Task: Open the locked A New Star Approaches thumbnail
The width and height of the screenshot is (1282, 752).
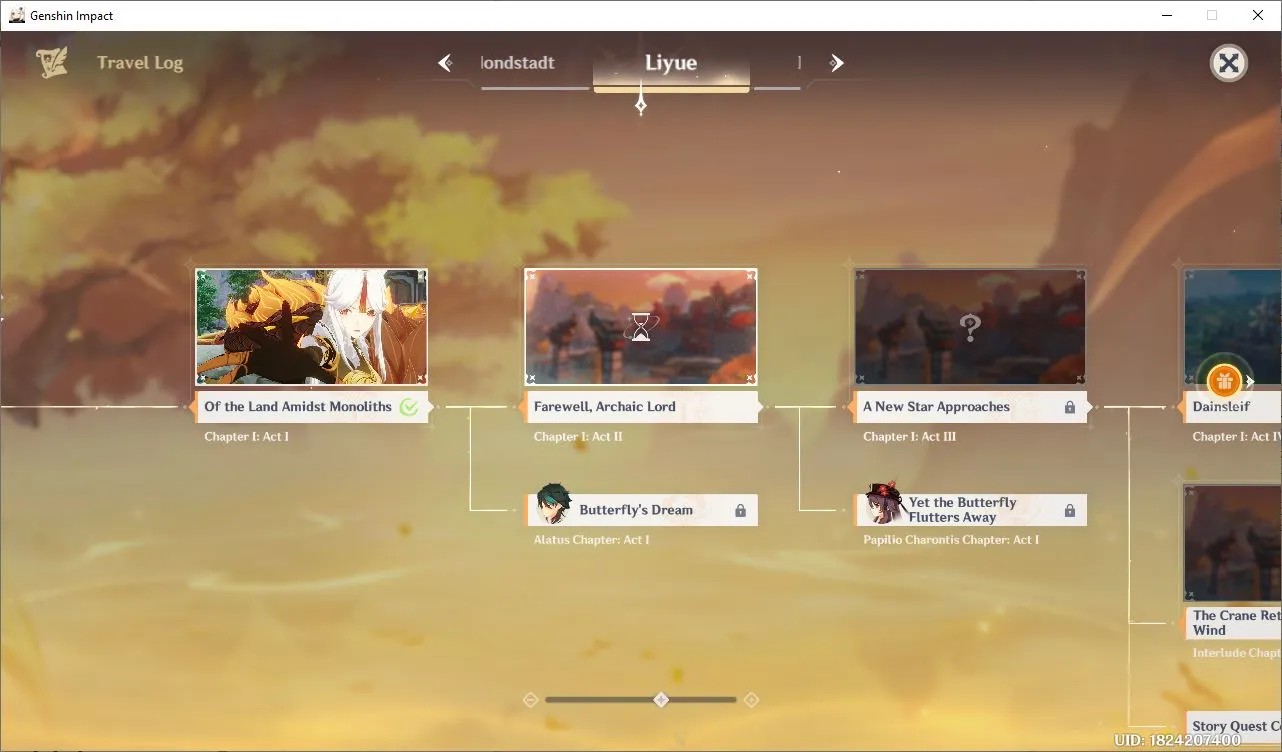Action: tap(970, 327)
